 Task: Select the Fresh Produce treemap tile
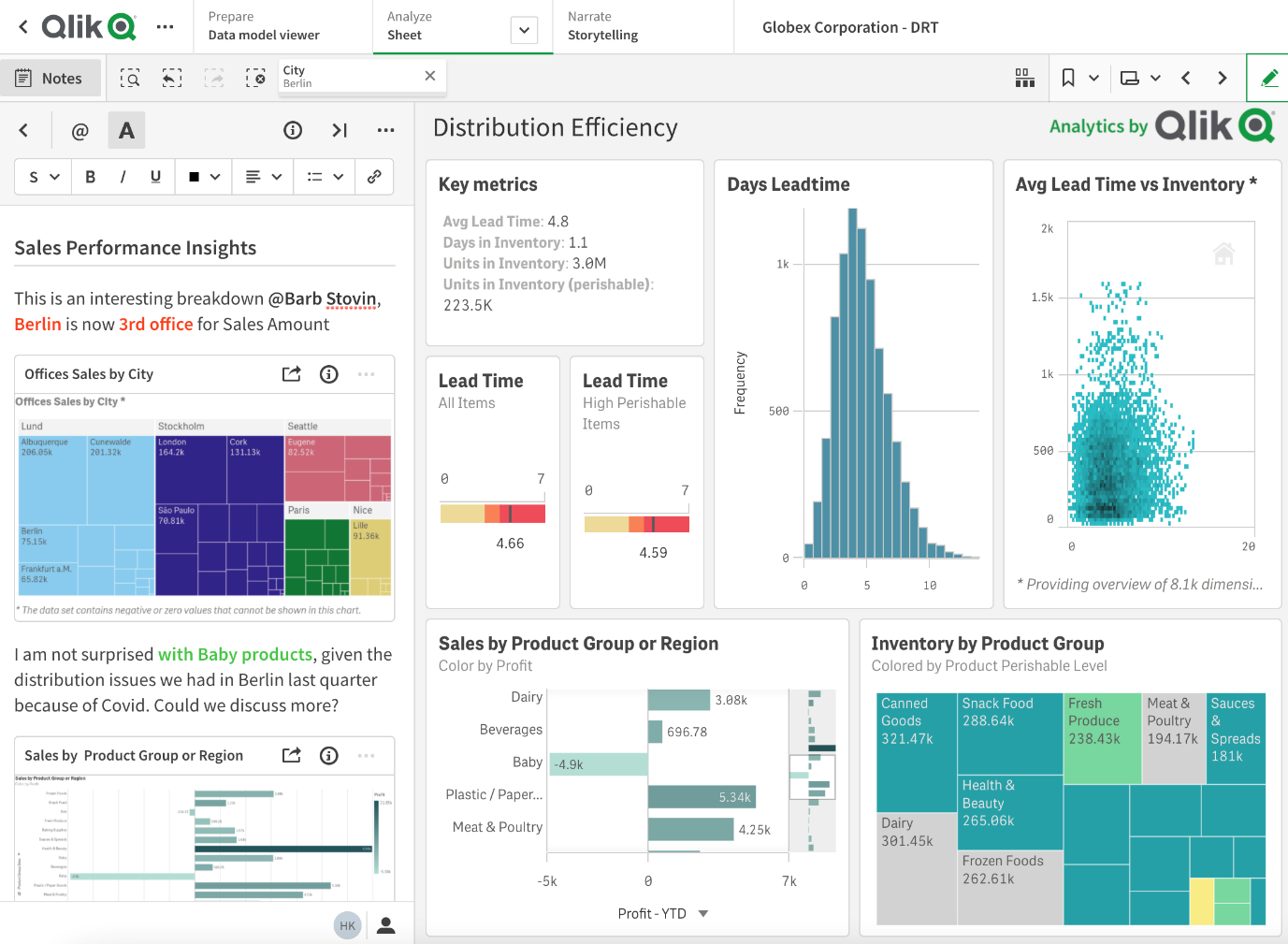click(1103, 738)
